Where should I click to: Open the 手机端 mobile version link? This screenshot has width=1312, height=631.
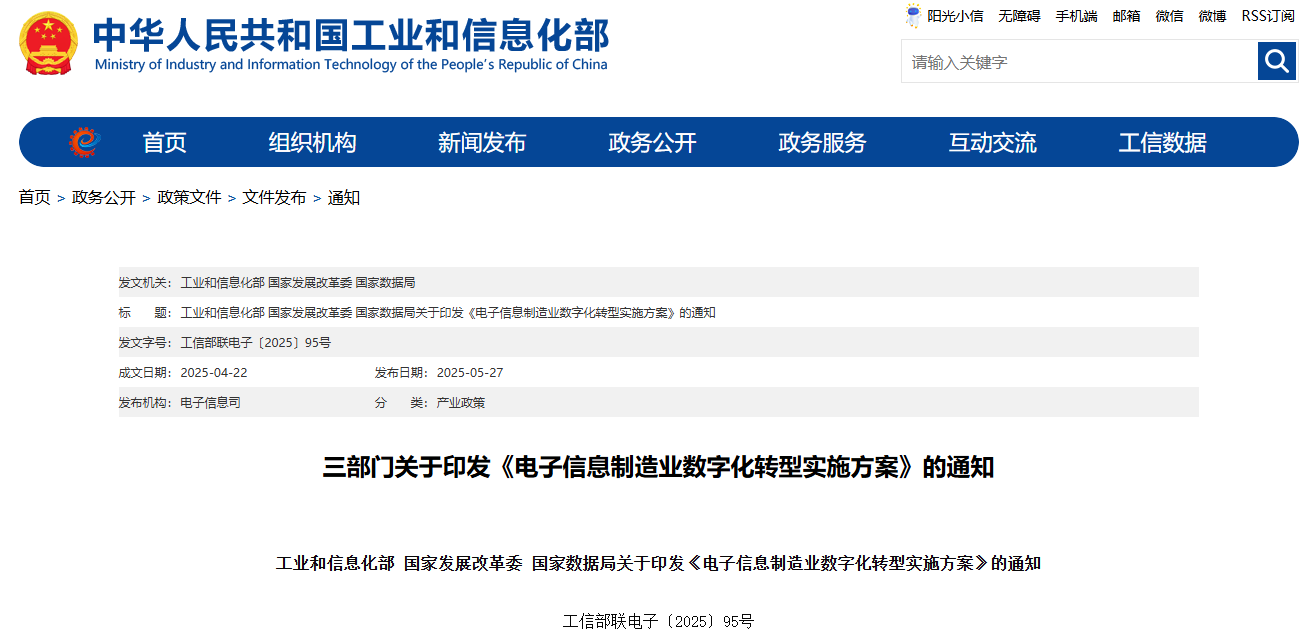pos(1076,15)
